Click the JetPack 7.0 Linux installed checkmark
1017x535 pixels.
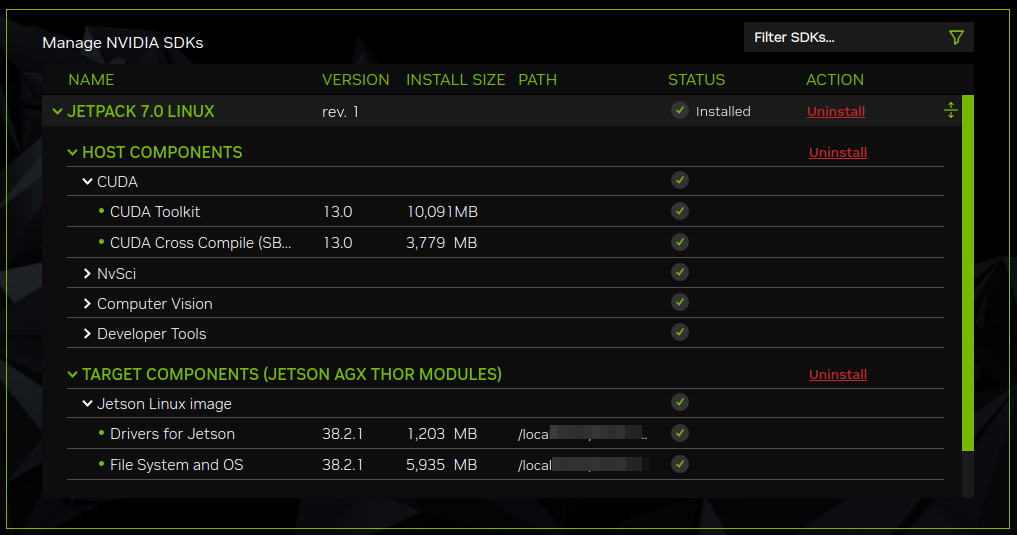[680, 111]
